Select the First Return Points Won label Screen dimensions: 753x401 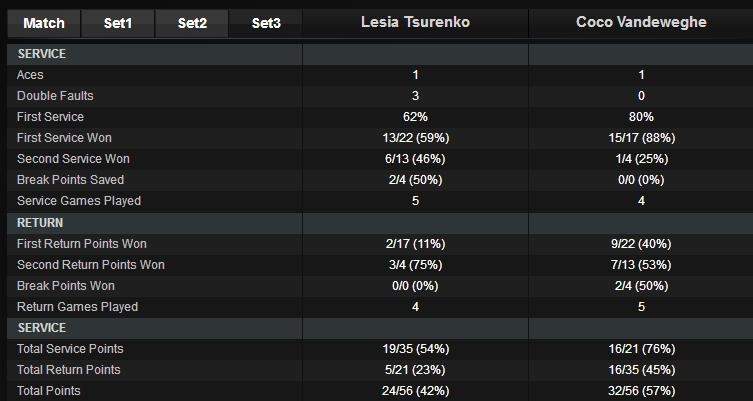click(x=84, y=244)
